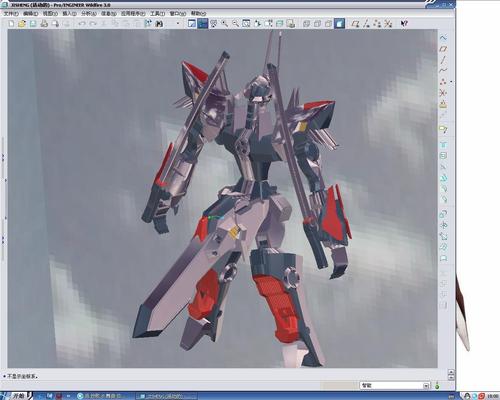
Task: Toggle datum points display
Action: pos(377,24)
